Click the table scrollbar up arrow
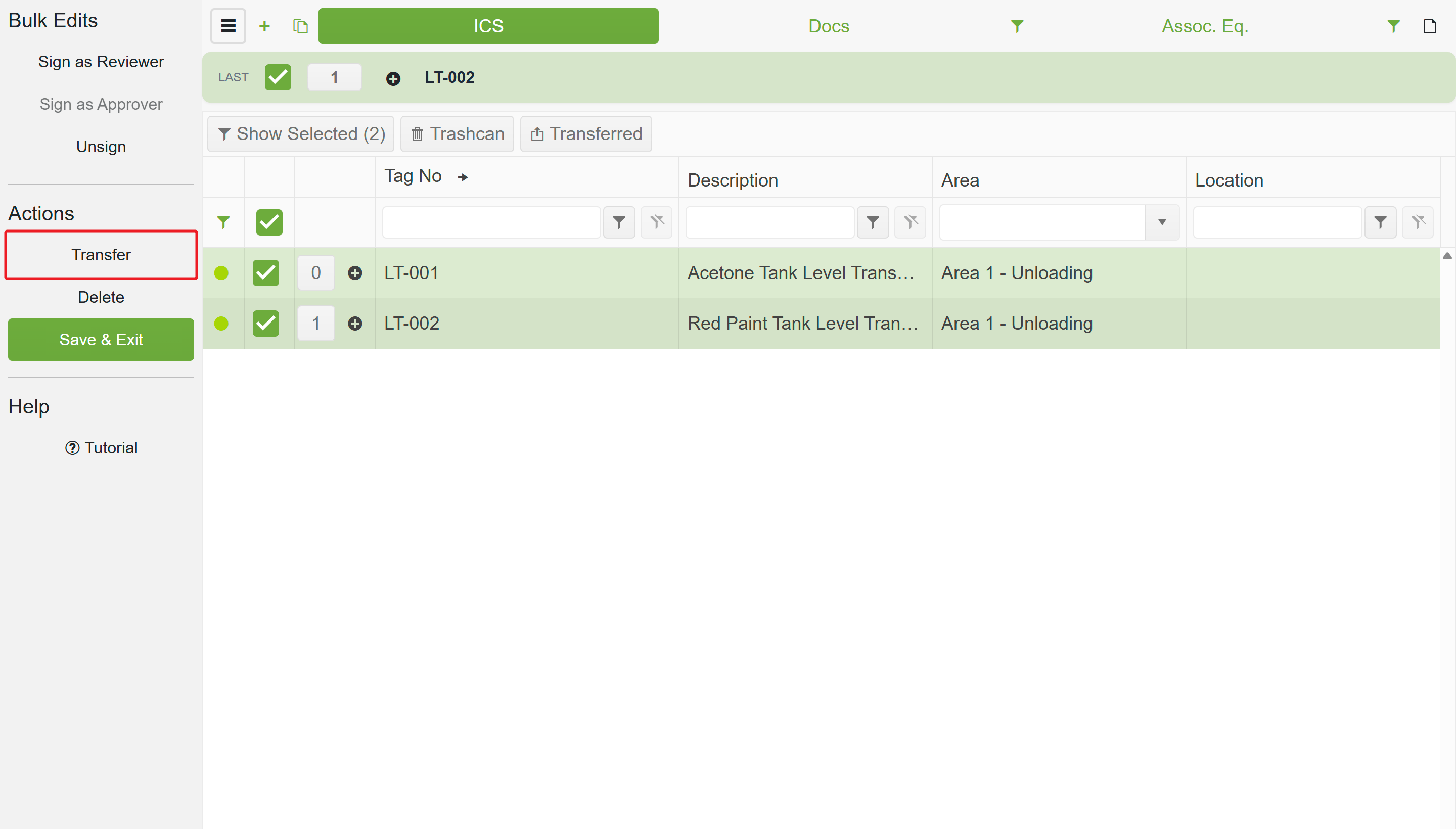 pos(1447,256)
